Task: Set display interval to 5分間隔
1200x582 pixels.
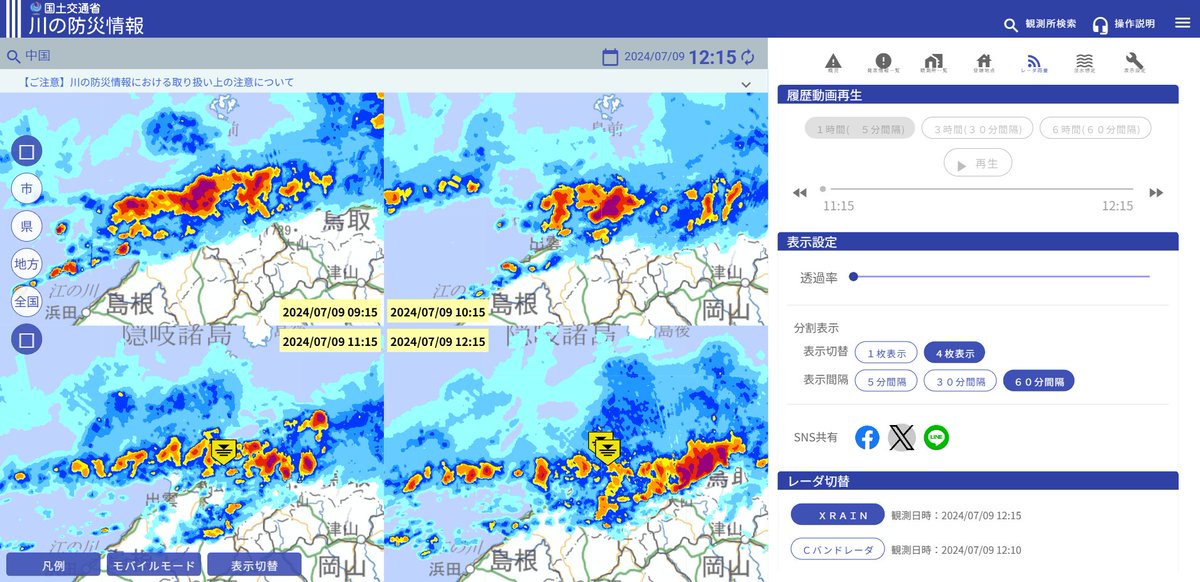Action: 886,380
